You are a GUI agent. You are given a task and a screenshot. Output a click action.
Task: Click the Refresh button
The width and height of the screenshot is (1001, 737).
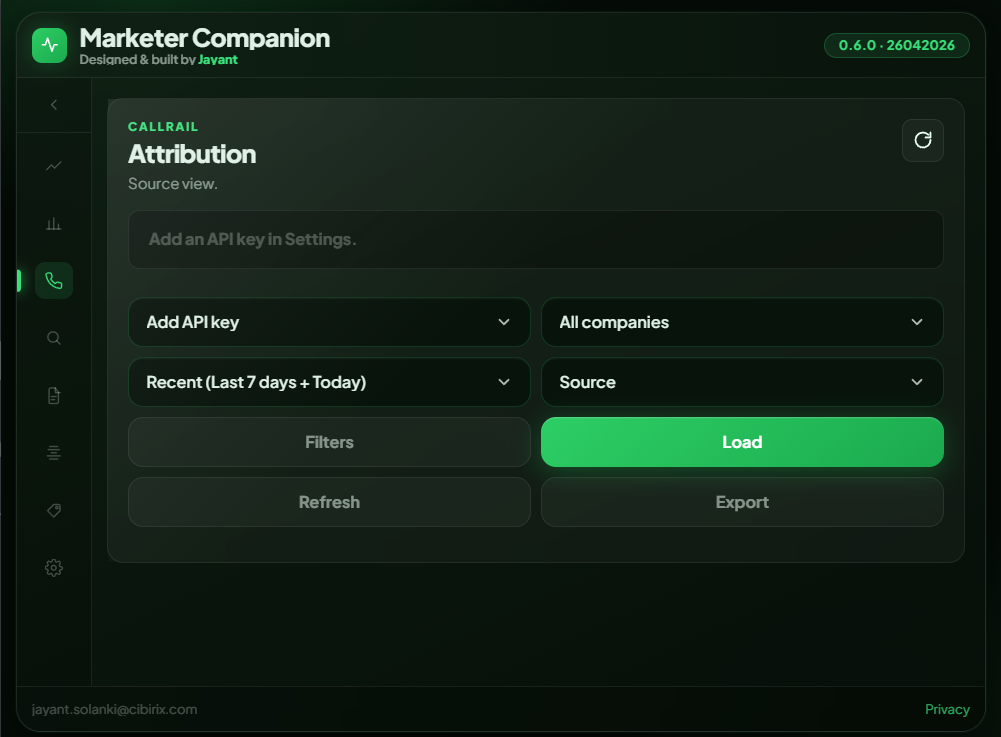tap(329, 502)
